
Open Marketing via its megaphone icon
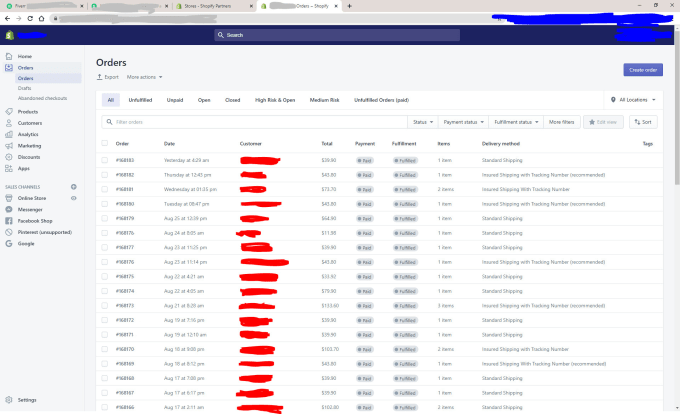(9, 146)
